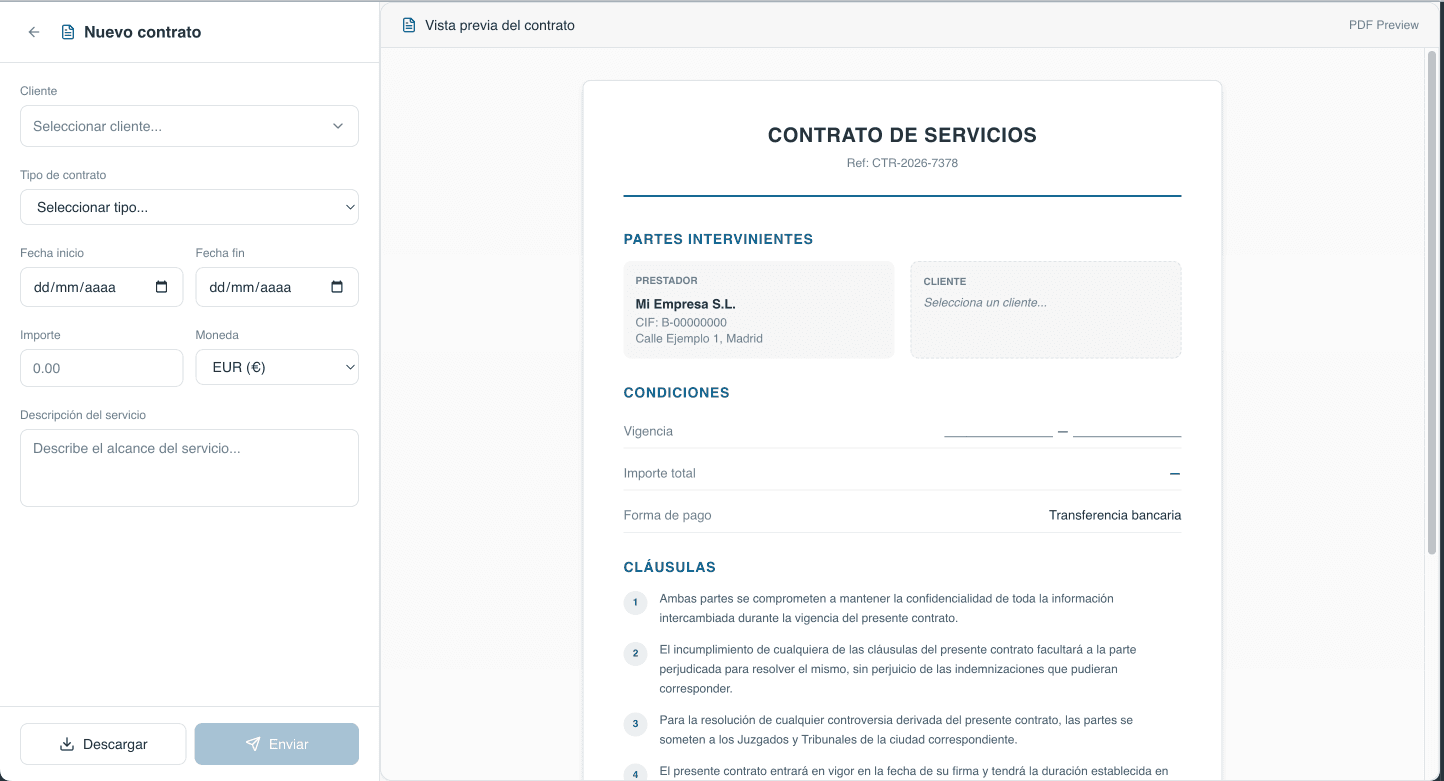Screen dimensions: 1444x781
Task: Click the document icon in Vista previa header
Action: pos(408,24)
